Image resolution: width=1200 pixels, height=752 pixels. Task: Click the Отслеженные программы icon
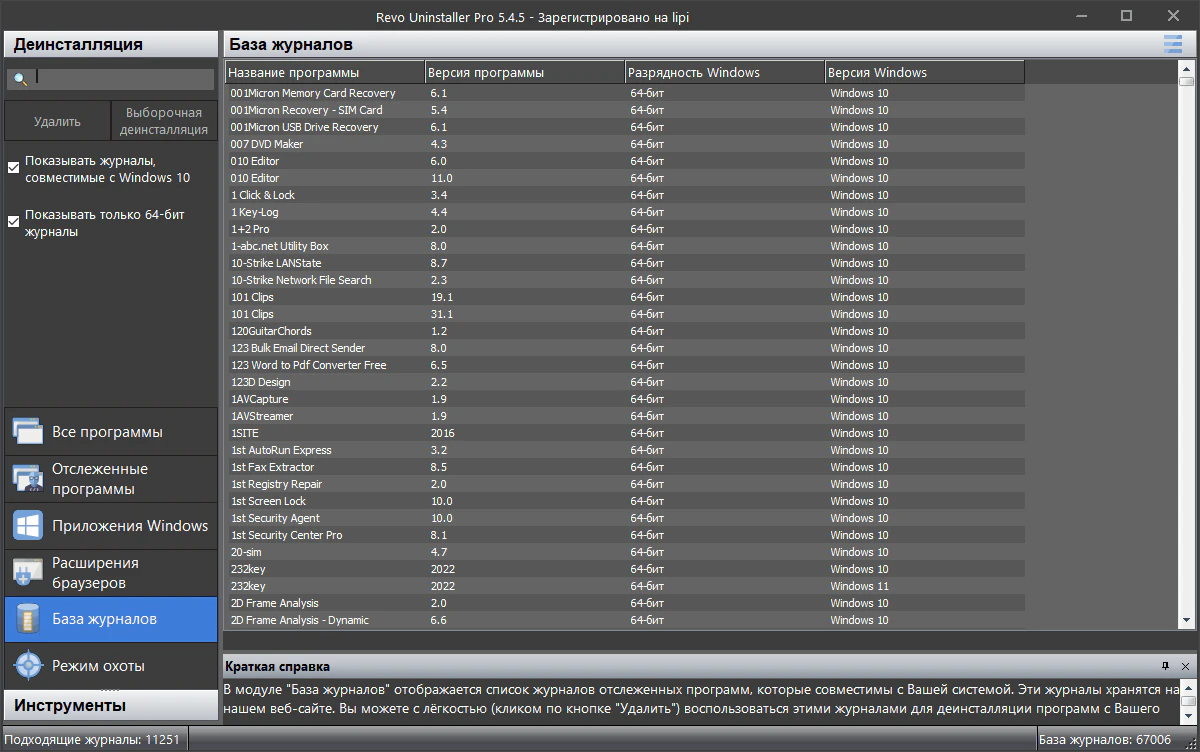tap(27, 479)
